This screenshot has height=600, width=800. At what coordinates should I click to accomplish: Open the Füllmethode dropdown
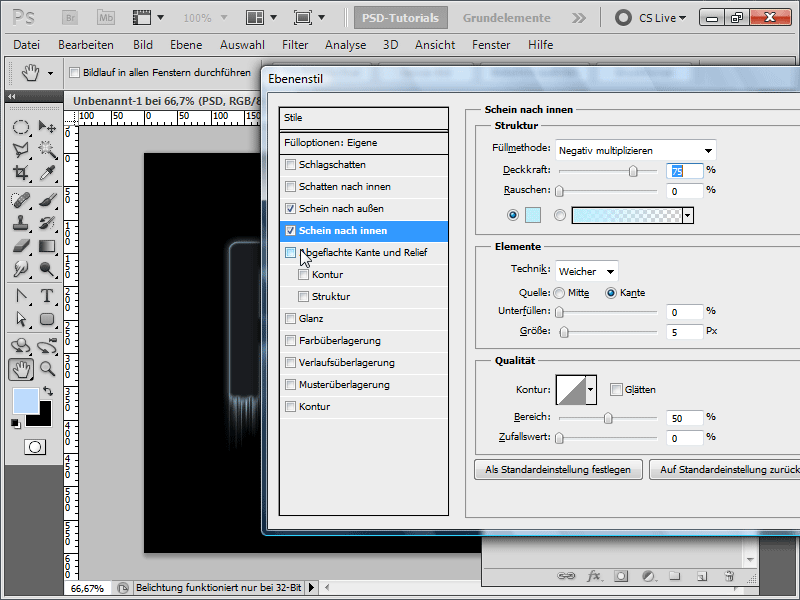[636, 150]
